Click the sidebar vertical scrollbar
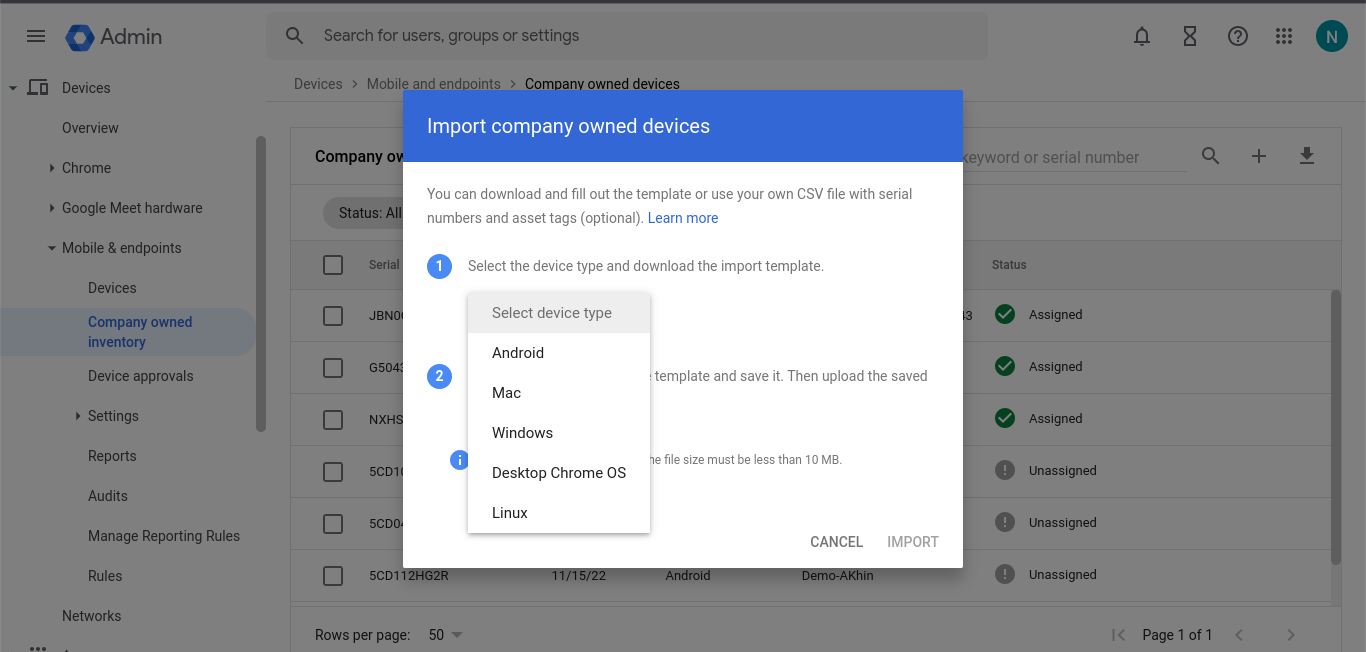1366x652 pixels. click(x=261, y=284)
